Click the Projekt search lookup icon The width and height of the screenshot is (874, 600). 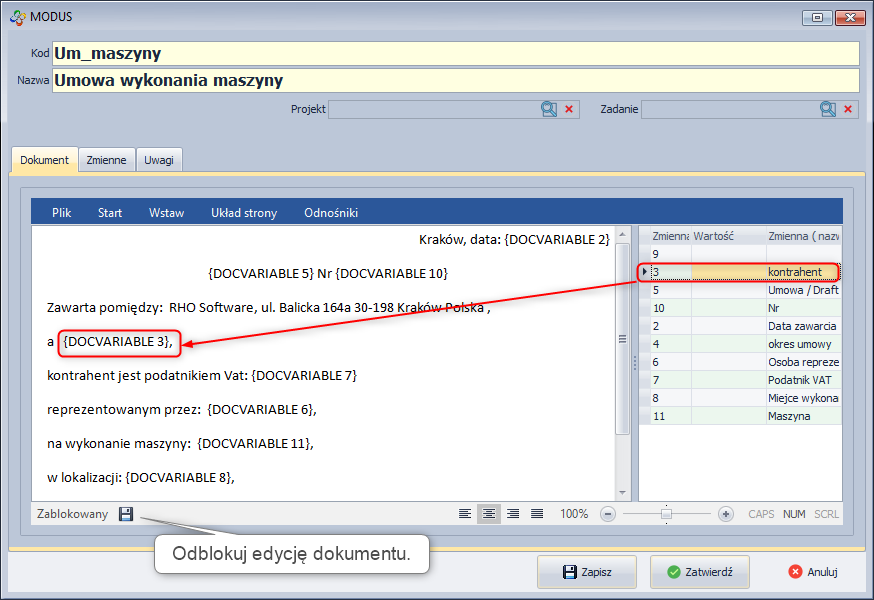549,109
